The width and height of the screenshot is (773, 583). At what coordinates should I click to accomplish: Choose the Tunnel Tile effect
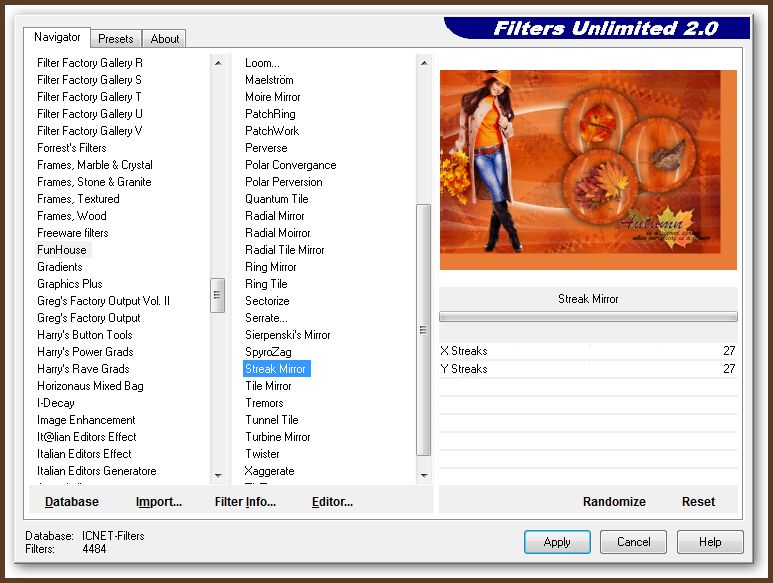pos(272,420)
